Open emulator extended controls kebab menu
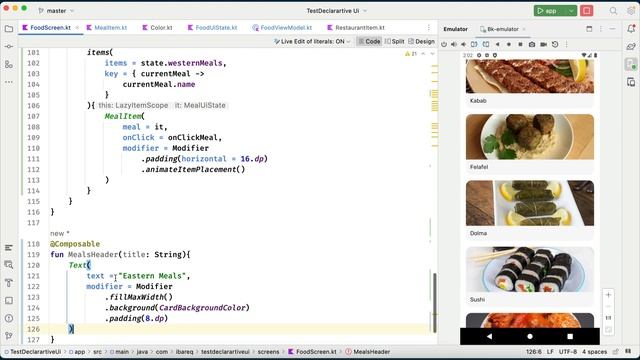This screenshot has height=360, width=640. point(567,44)
